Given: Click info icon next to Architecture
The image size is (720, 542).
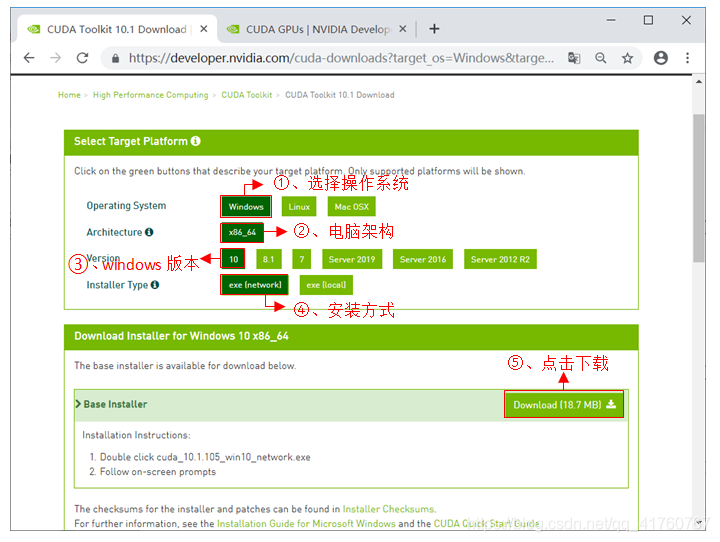Looking at the screenshot, I should [x=149, y=232].
